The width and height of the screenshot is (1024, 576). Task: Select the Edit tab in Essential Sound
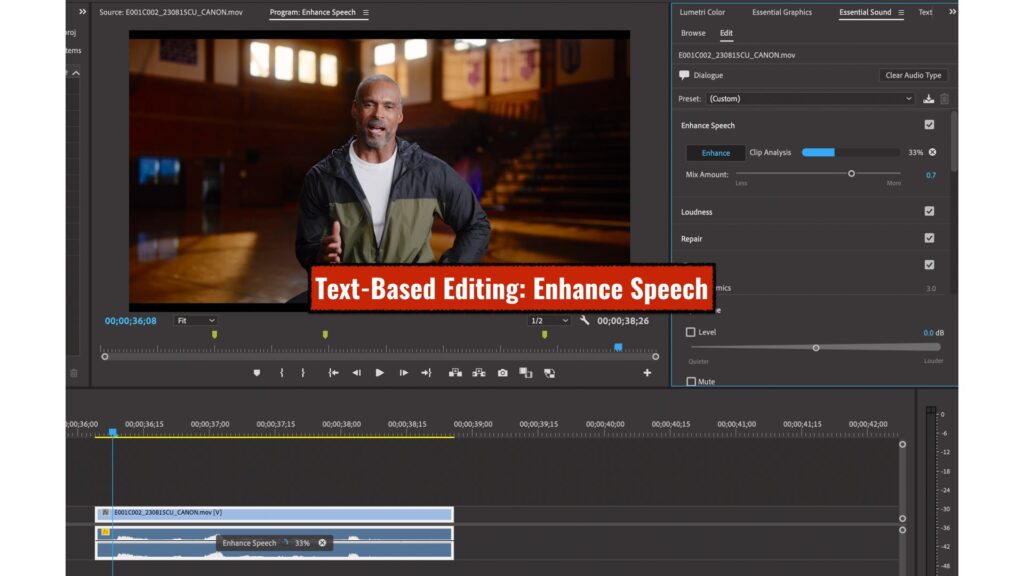pos(726,33)
